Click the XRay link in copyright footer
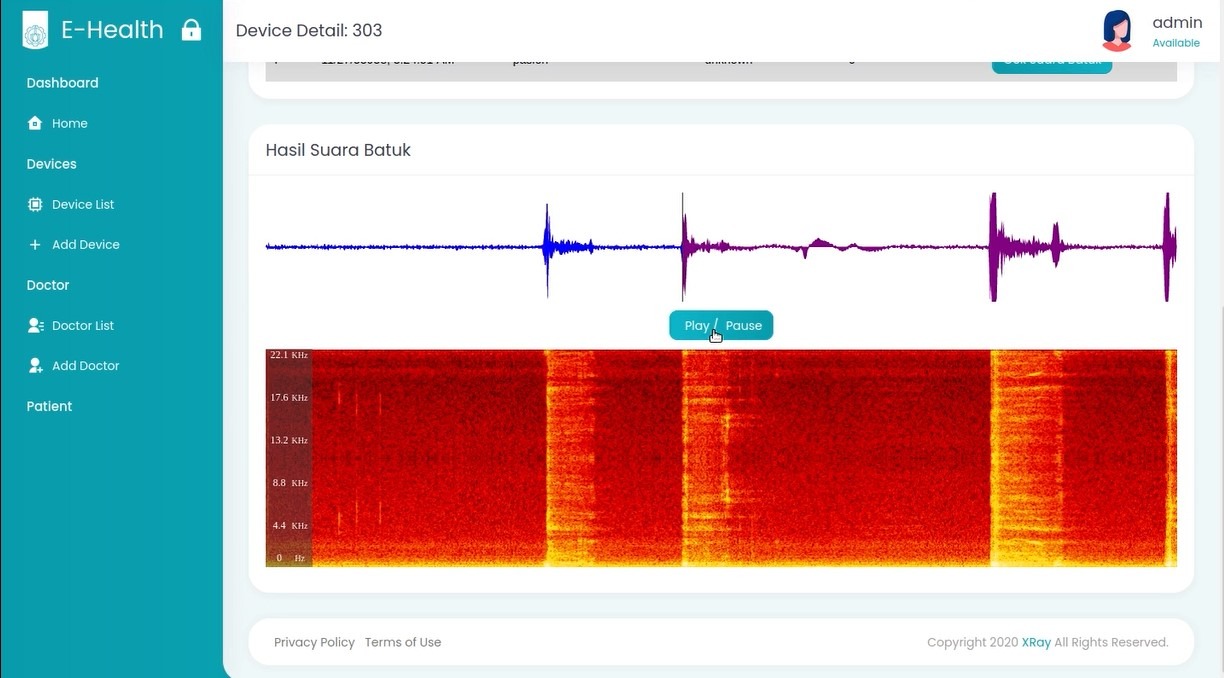Screen dimensions: 1224x678 (x=1036, y=642)
